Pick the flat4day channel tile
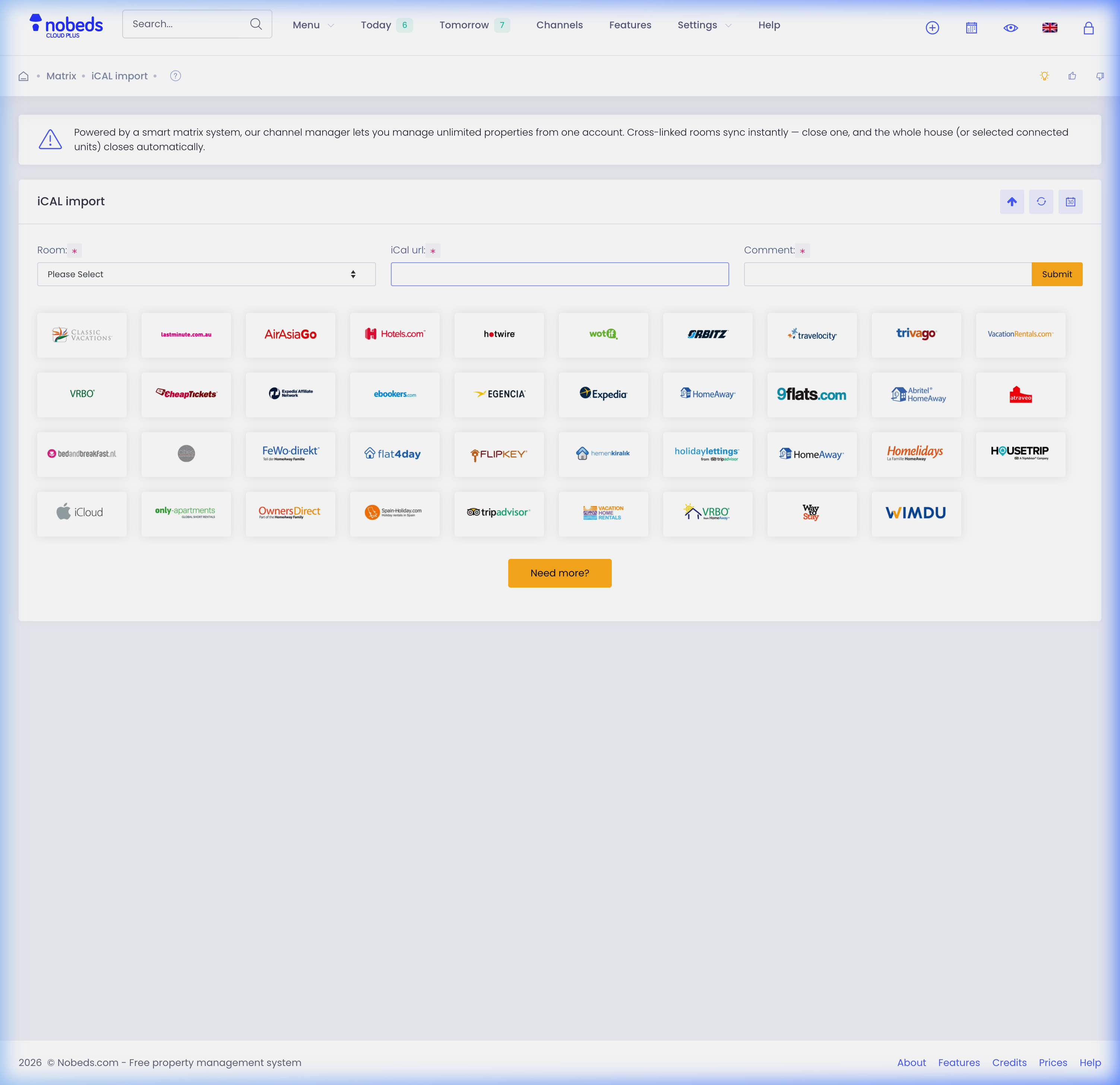The width and height of the screenshot is (1120, 1085). coord(394,454)
